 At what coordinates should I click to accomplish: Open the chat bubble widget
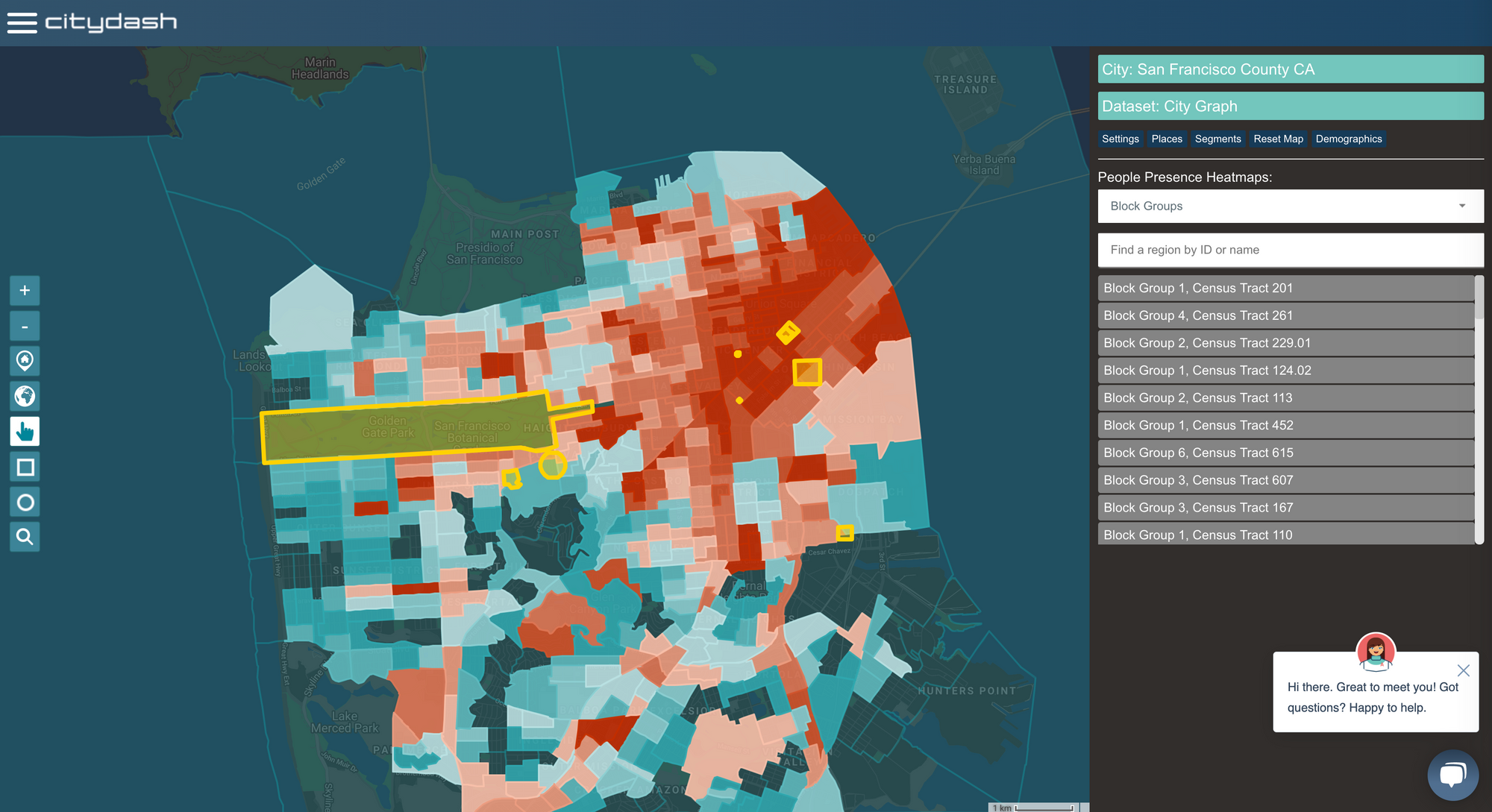coord(1452,775)
